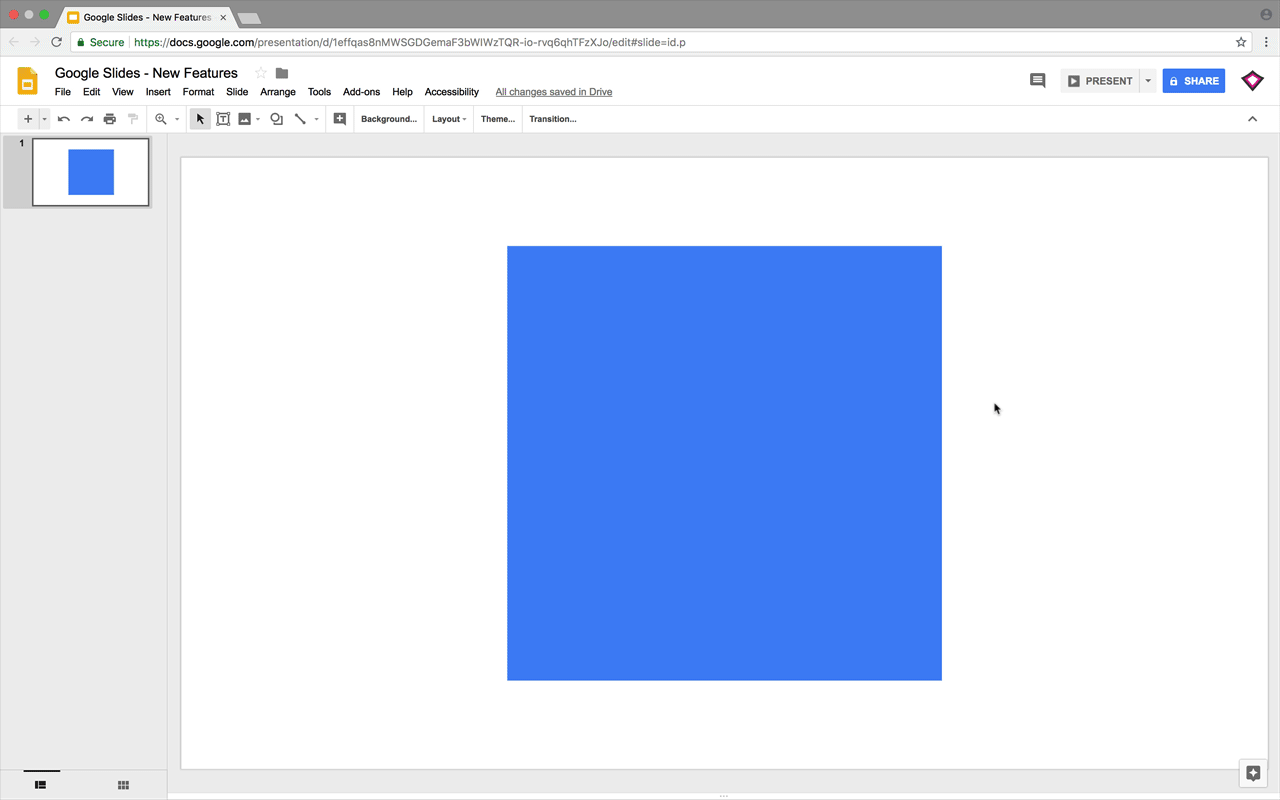The image size is (1280, 800).
Task: Select the blue square shape on the slide
Action: click(x=724, y=463)
